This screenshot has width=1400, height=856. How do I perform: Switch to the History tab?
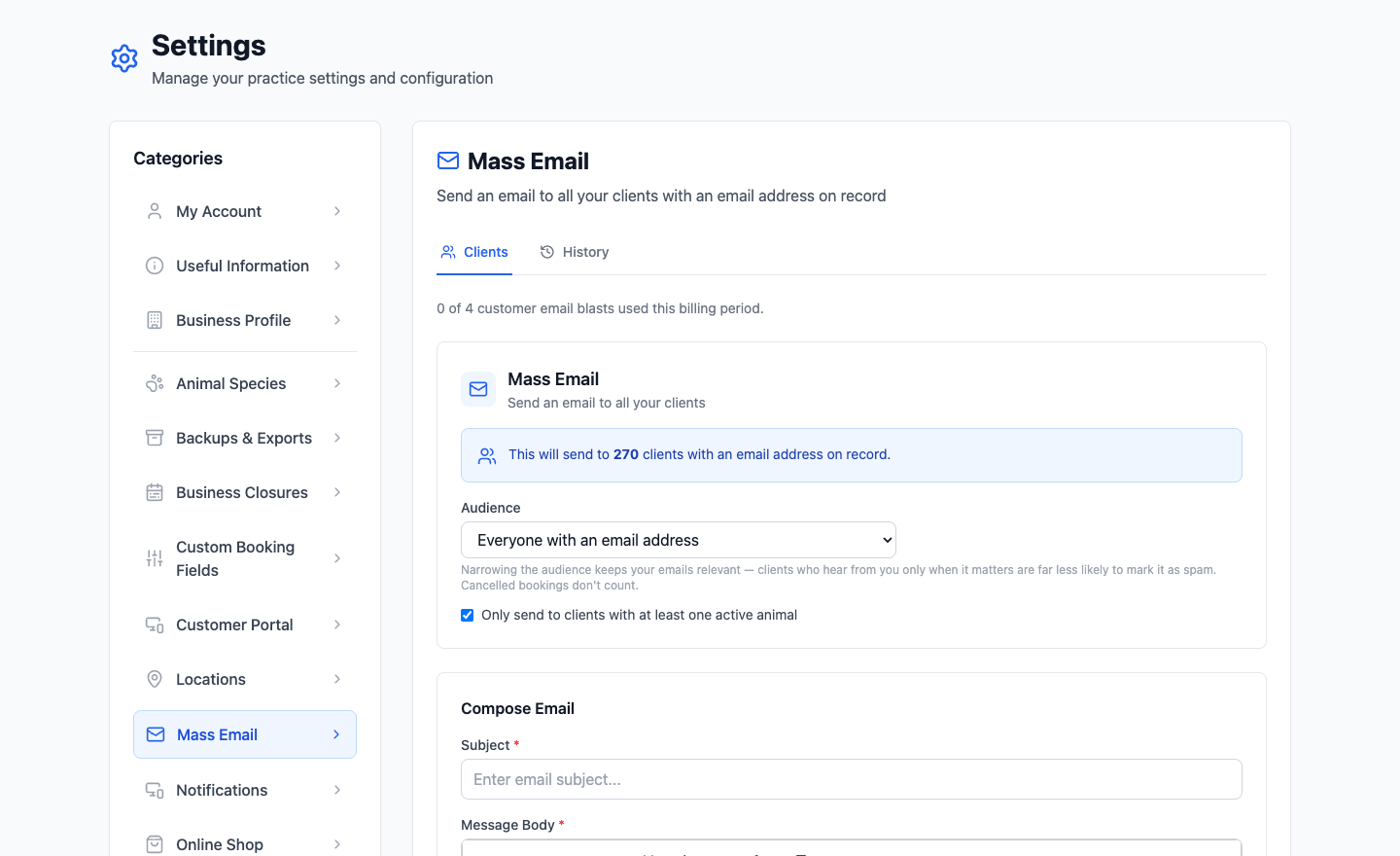[x=575, y=252]
